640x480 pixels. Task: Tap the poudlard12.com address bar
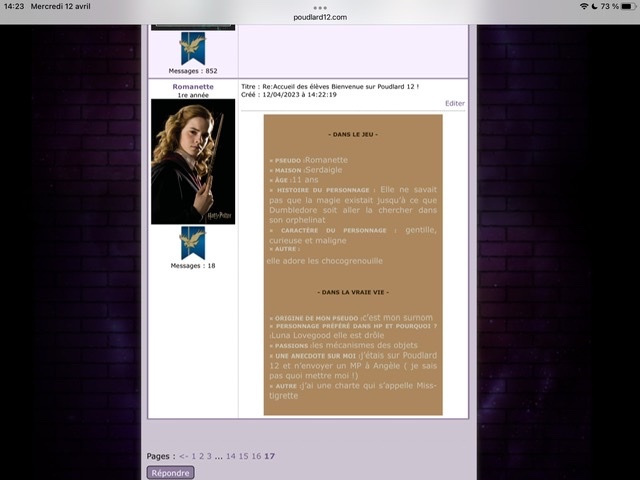point(320,17)
